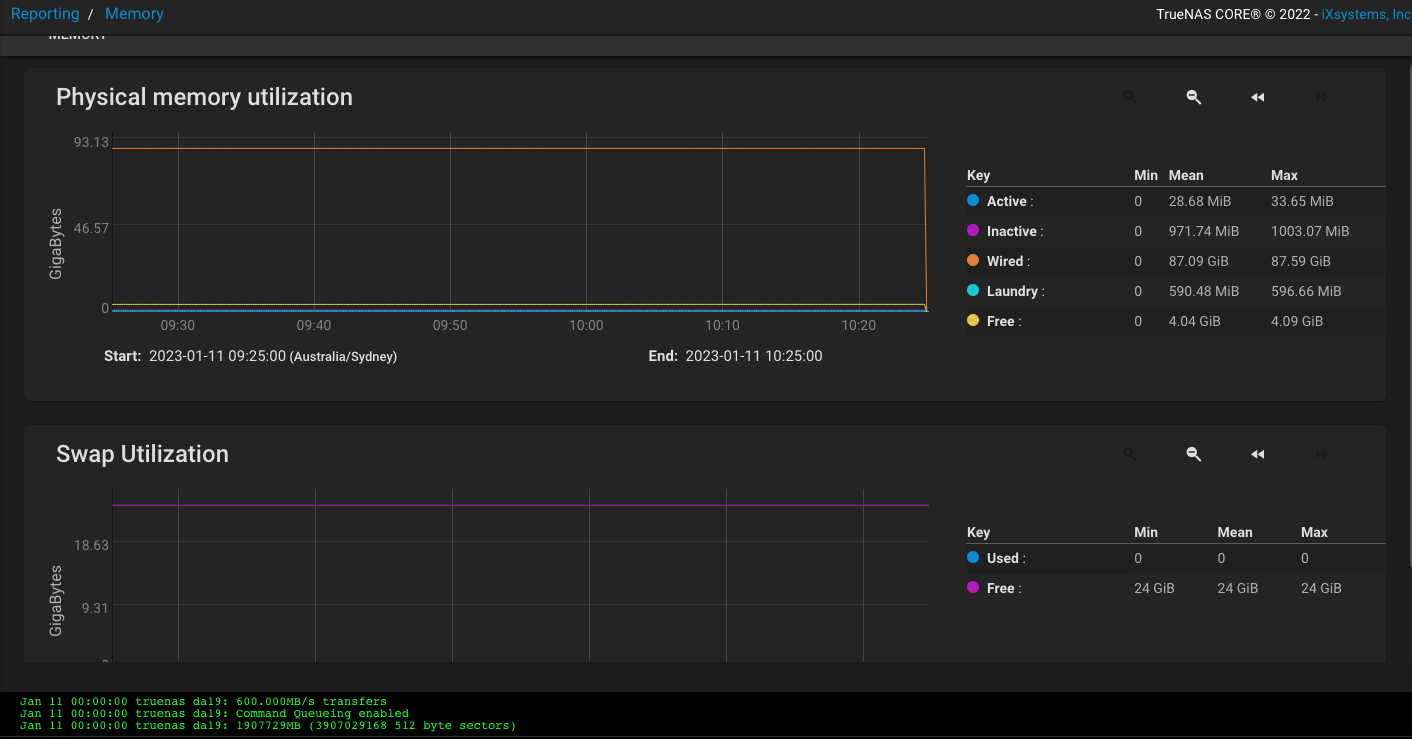Step forward in time on Physical memory chart
This screenshot has height=739, width=1412.
pyautogui.click(x=1322, y=97)
